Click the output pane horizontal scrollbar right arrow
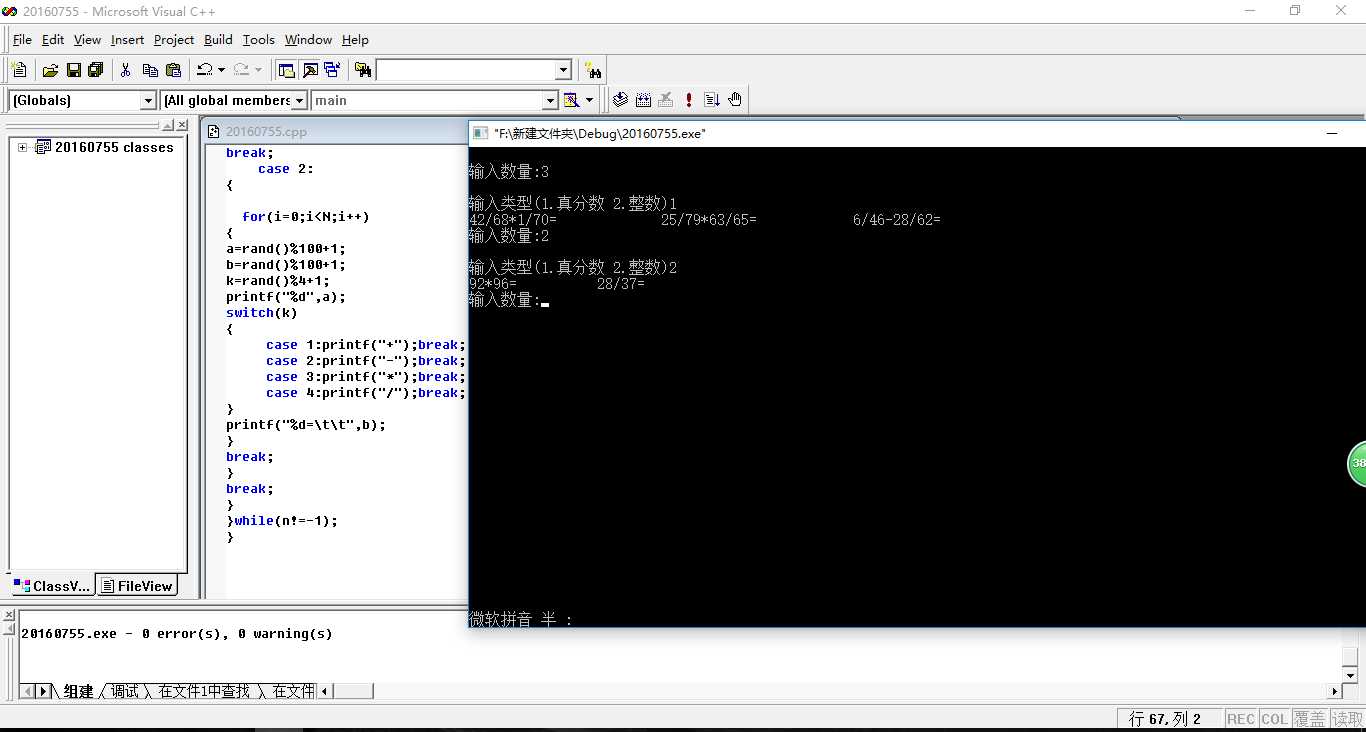The width and height of the screenshot is (1366, 732). (x=1334, y=691)
